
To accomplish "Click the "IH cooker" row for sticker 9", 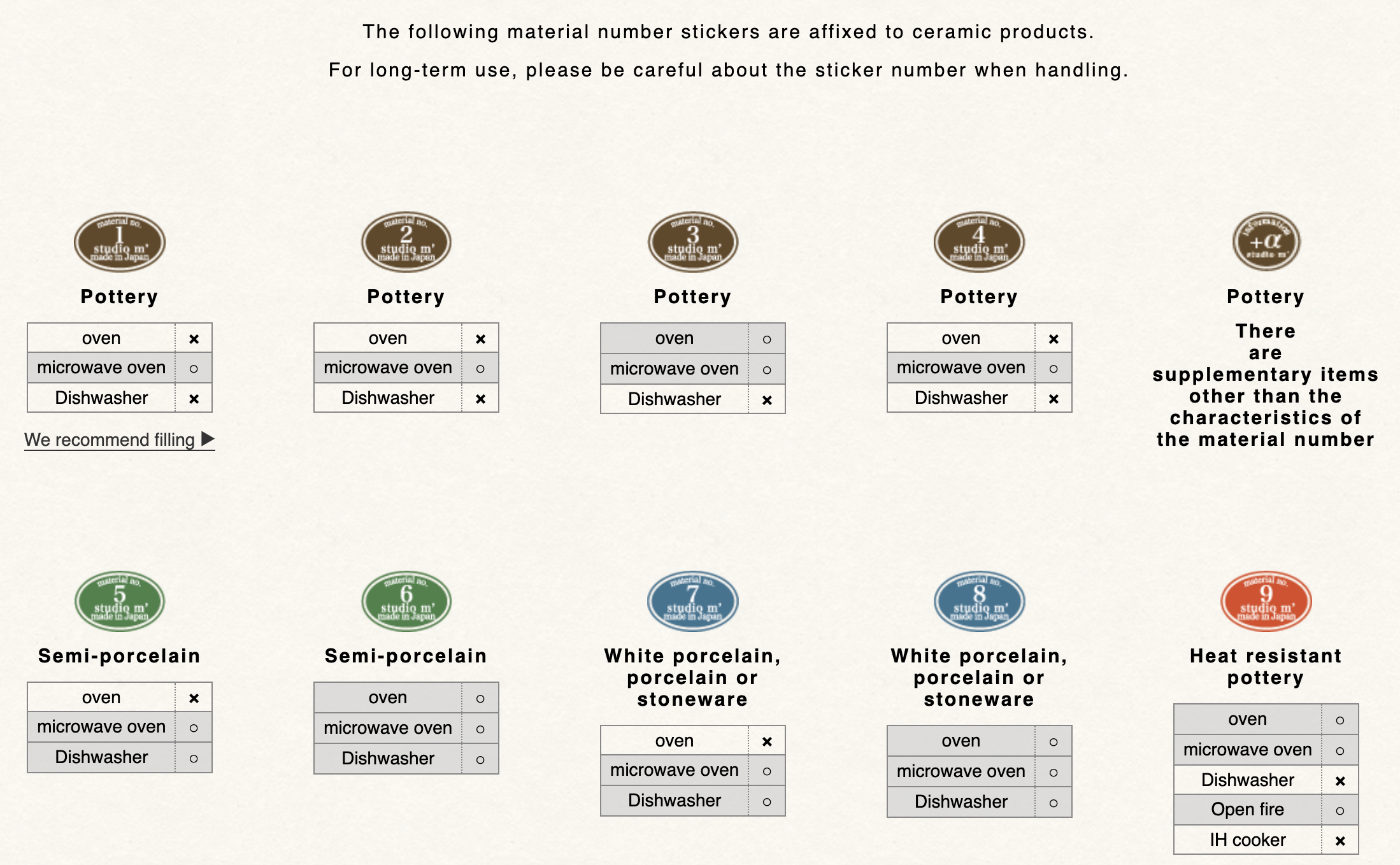I will pos(1247,840).
